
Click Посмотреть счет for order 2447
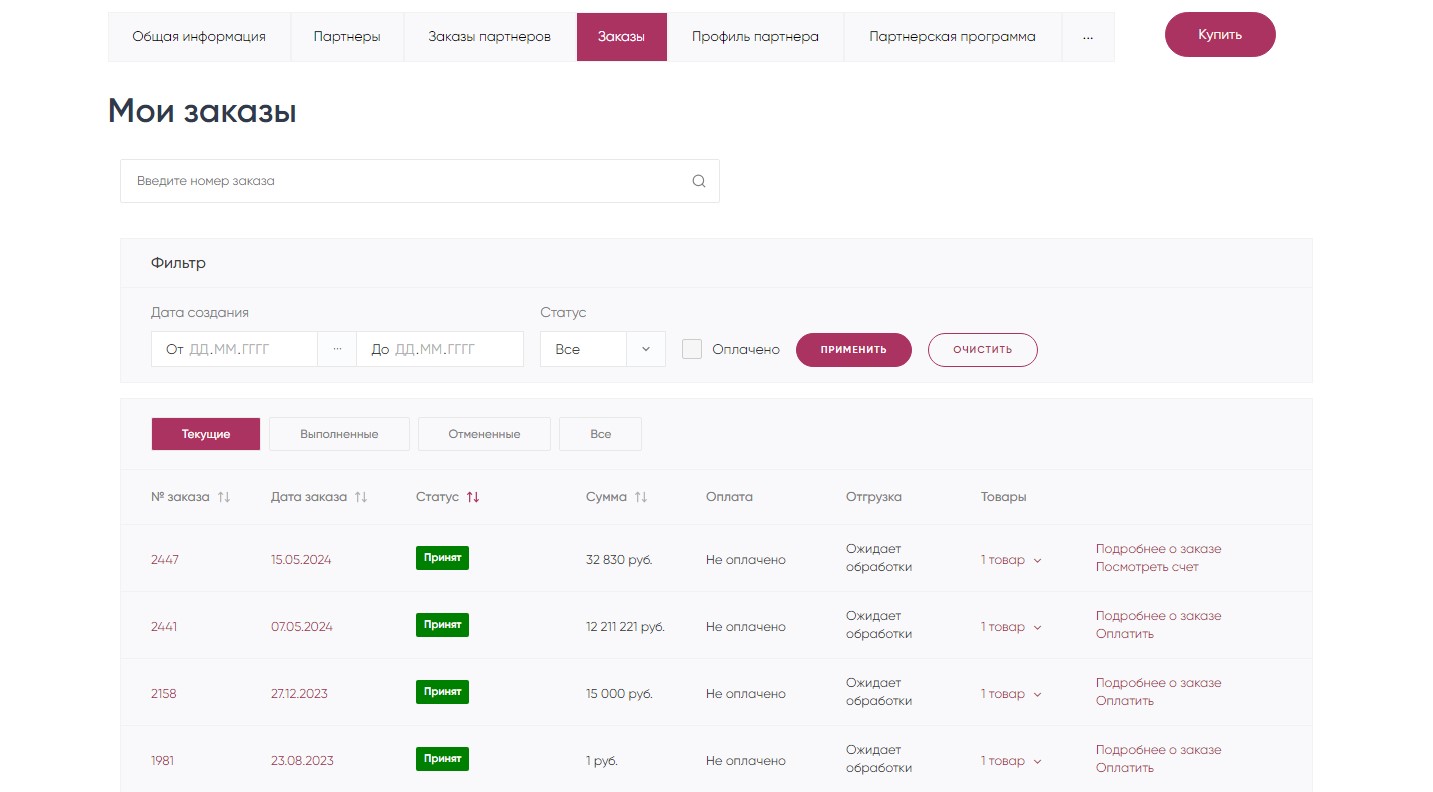pos(1147,567)
